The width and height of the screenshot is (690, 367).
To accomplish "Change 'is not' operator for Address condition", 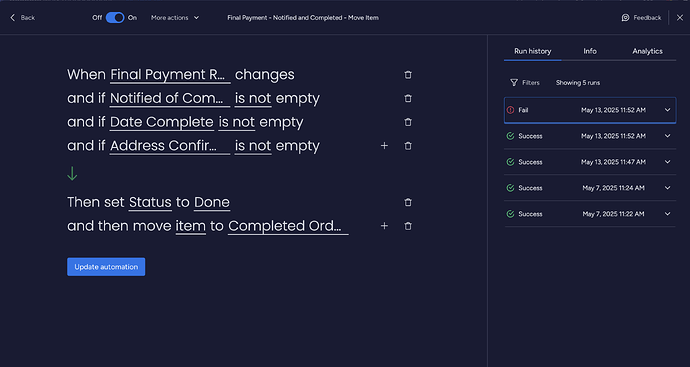I will coord(253,146).
